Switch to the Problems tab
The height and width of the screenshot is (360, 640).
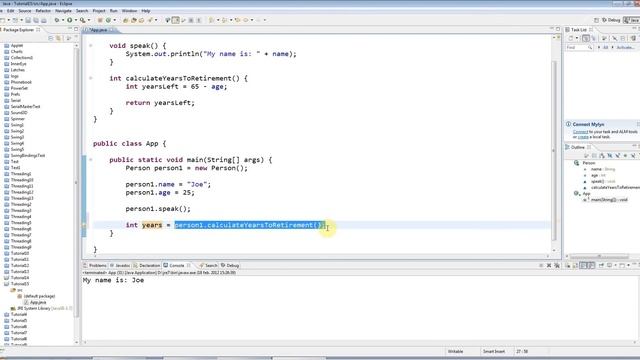pyautogui.click(x=95, y=265)
